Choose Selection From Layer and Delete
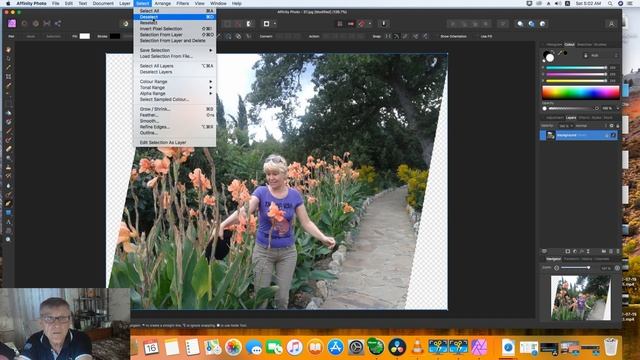Viewport: 640px width, 360px height. click(175, 40)
